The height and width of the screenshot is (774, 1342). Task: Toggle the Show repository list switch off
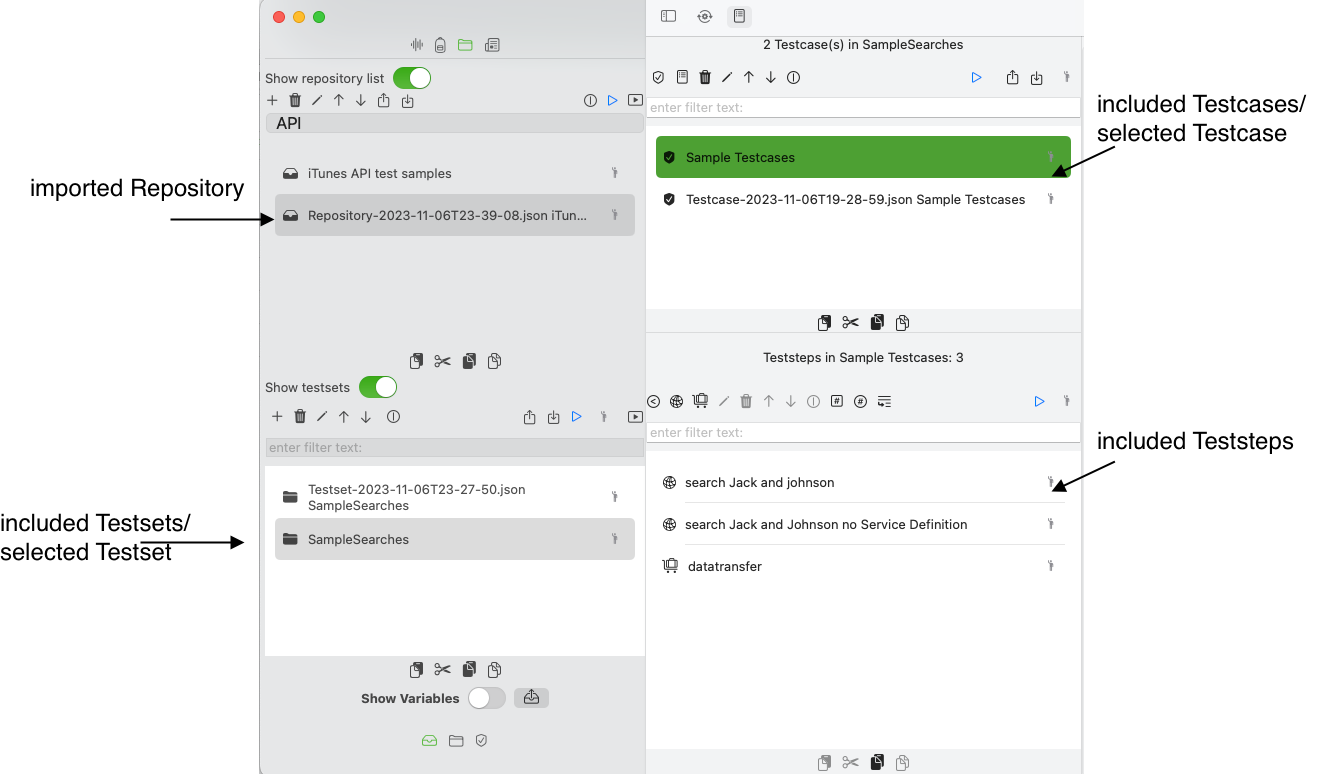413,77
